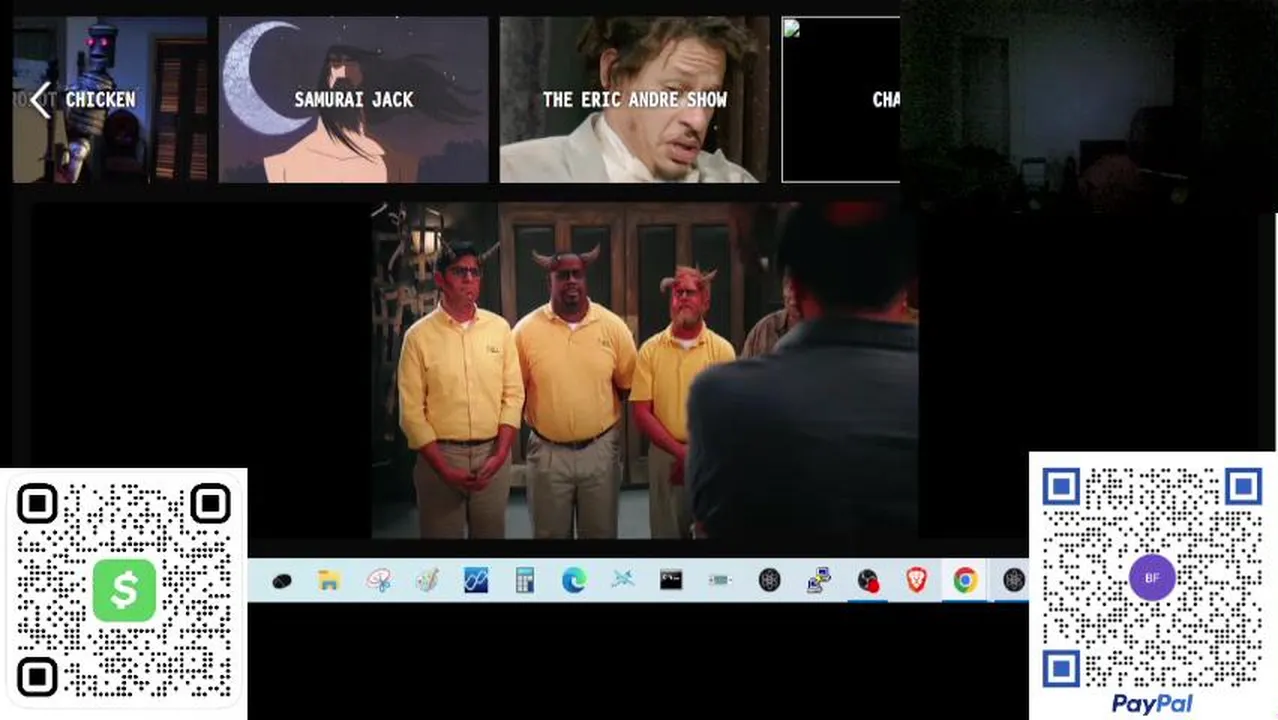The image size is (1278, 720).
Task: Click the Cash App QR code
Action: (123, 593)
